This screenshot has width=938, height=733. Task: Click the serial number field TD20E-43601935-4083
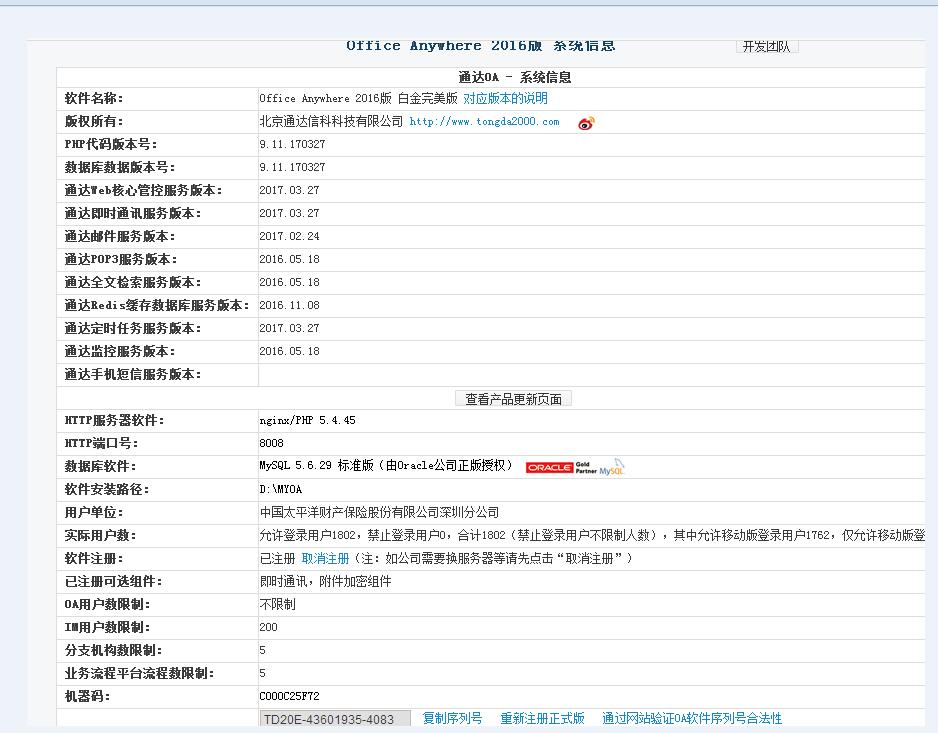click(335, 719)
